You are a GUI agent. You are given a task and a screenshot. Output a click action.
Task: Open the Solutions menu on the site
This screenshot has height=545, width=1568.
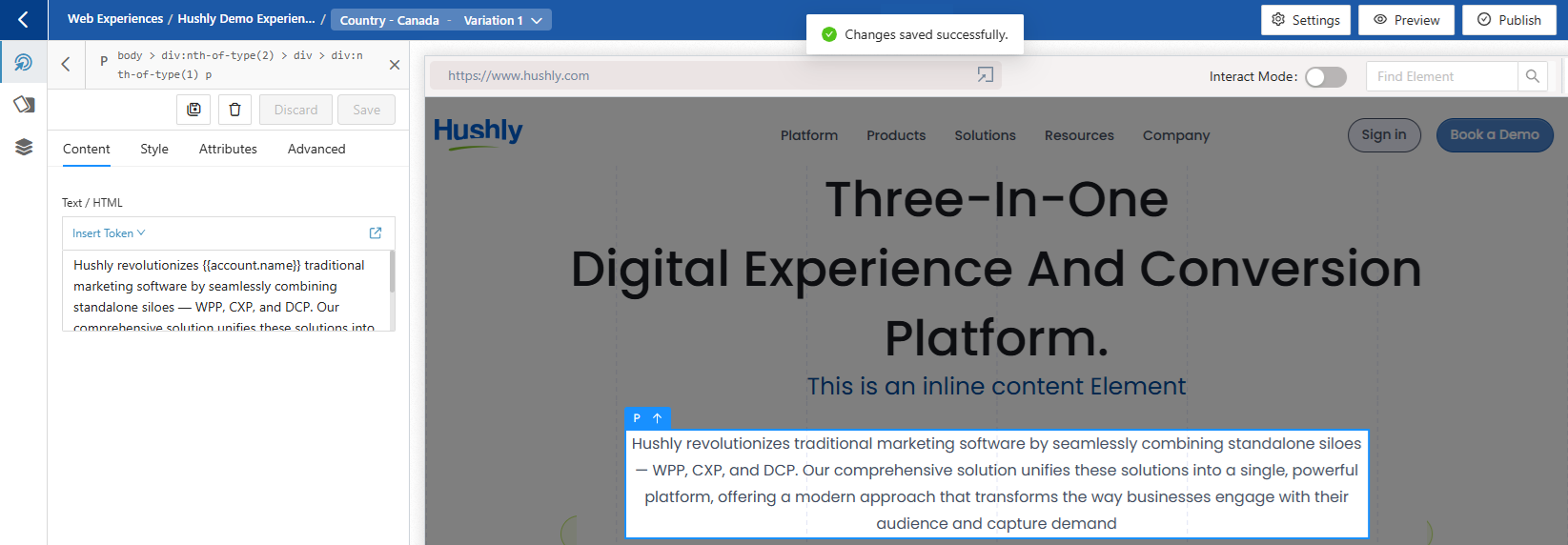tap(986, 135)
